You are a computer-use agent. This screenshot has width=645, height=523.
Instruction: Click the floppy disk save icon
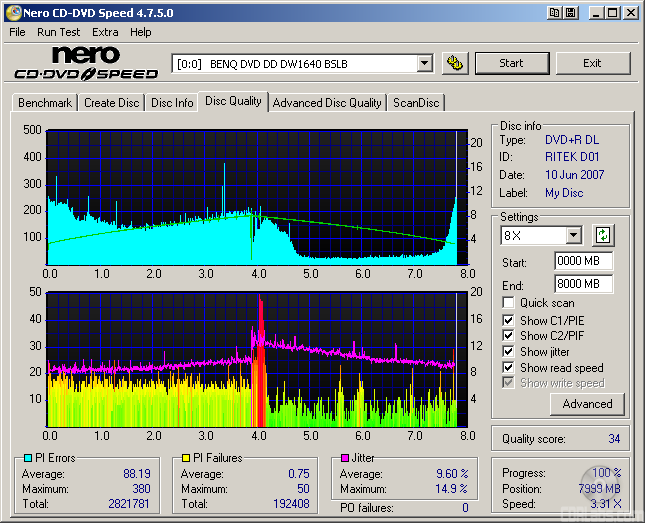[x=570, y=13]
